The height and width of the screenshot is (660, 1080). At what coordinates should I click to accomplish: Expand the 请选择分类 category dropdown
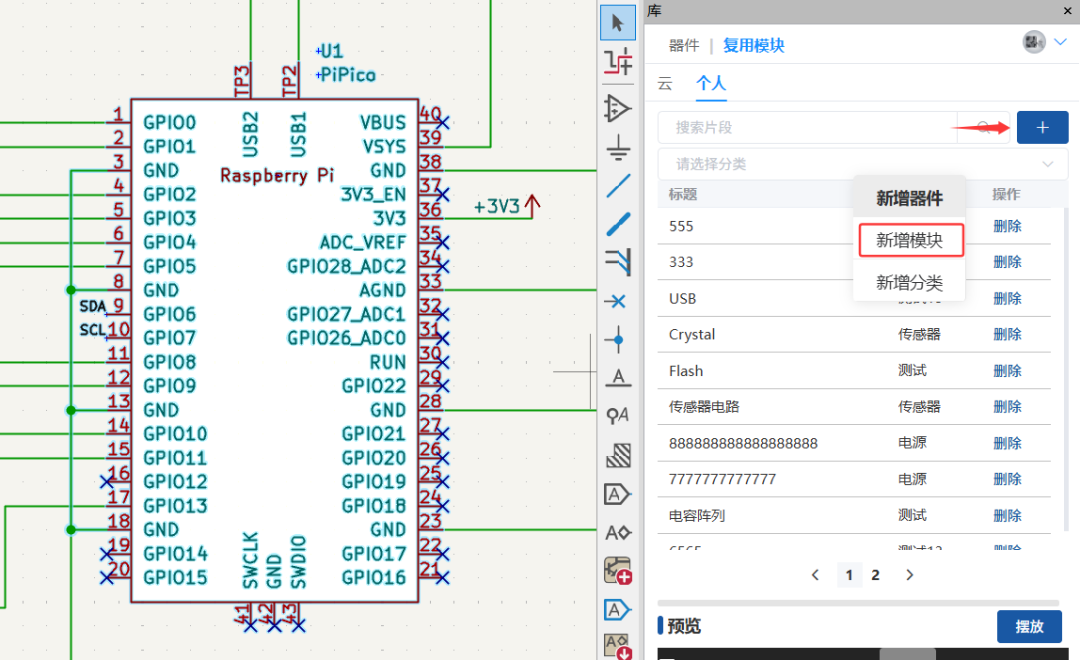(x=860, y=163)
